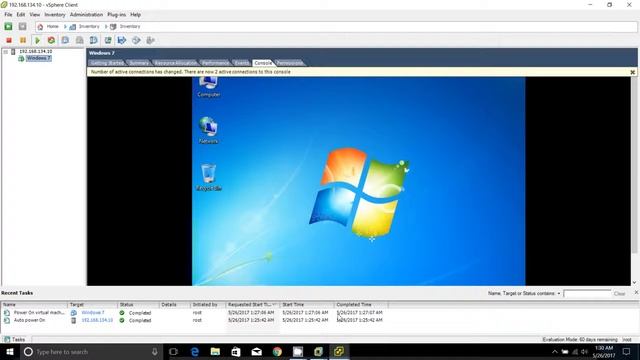This screenshot has width=640, height=360.
Task: Power off VM with red stop icon
Action: 9,40
